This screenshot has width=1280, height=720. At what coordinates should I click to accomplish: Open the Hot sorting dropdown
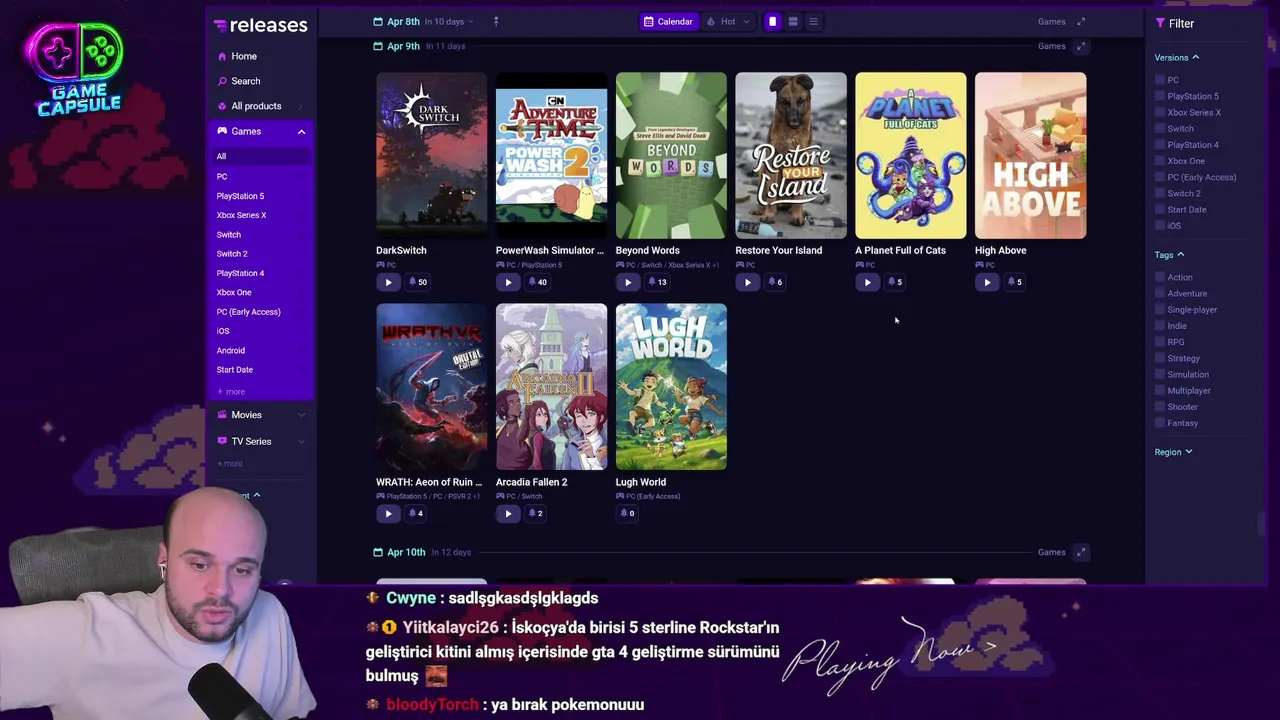coord(727,21)
